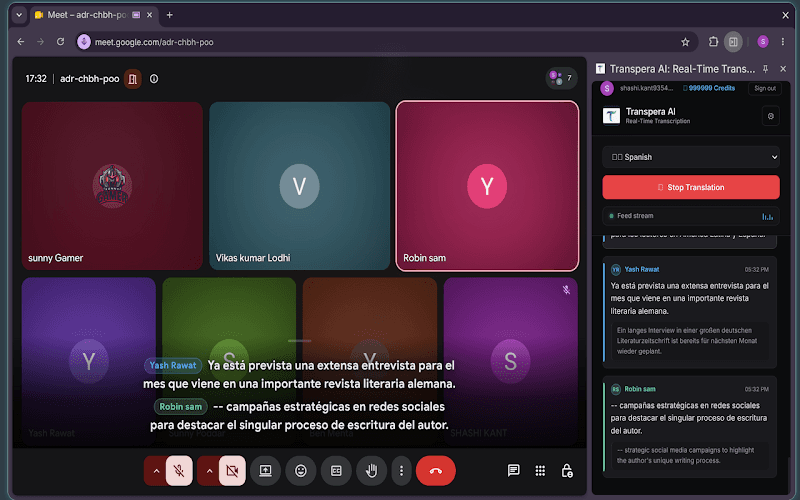
Task: Select Vikas kumar Lodhi's video tile
Action: tap(299, 186)
